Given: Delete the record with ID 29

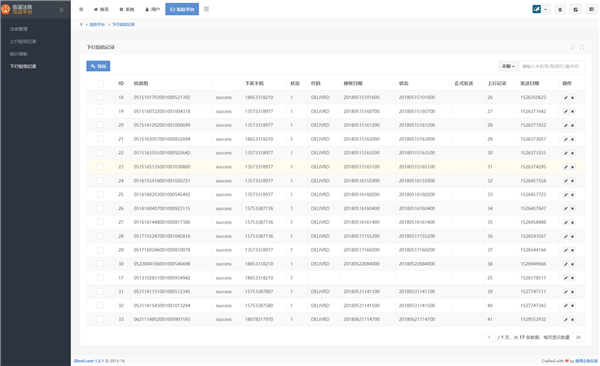Looking at the screenshot, I should point(572,250).
